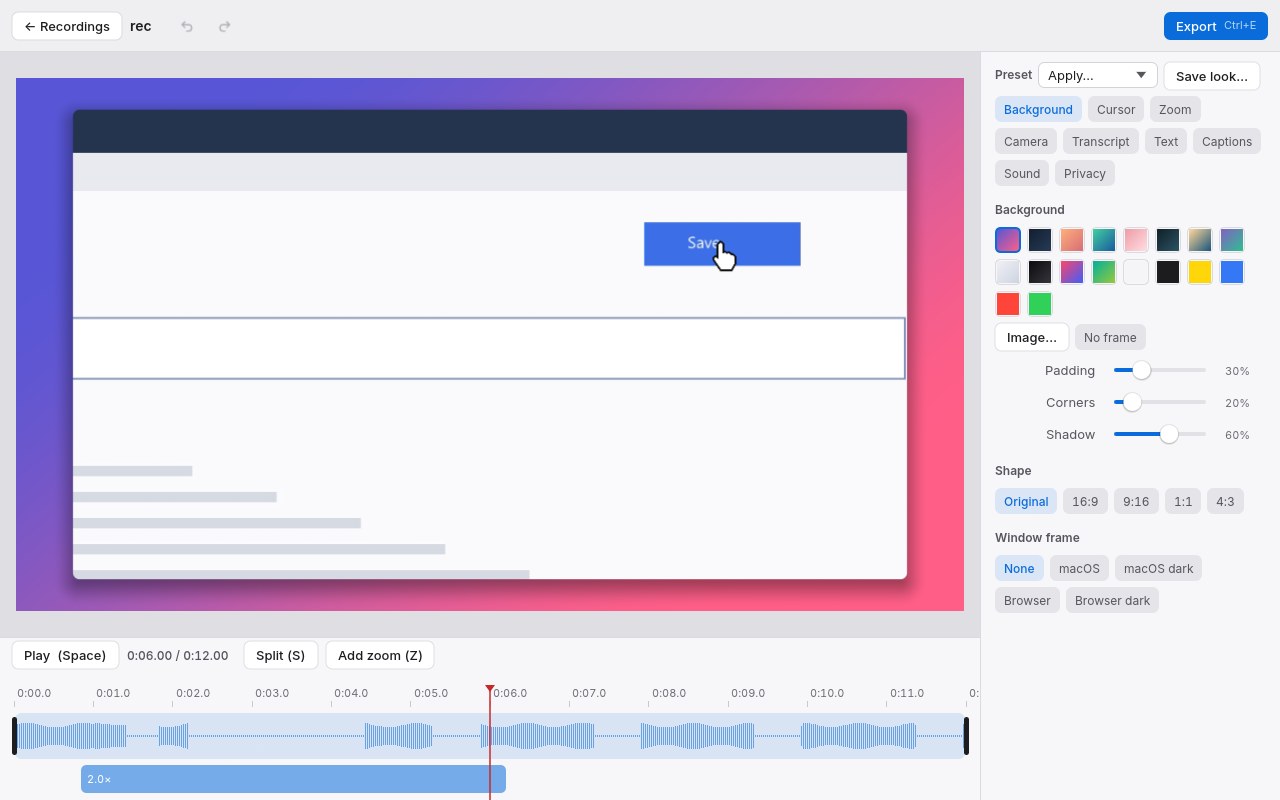This screenshot has width=1280, height=800.
Task: Click the Image... background button
Action: [1032, 337]
